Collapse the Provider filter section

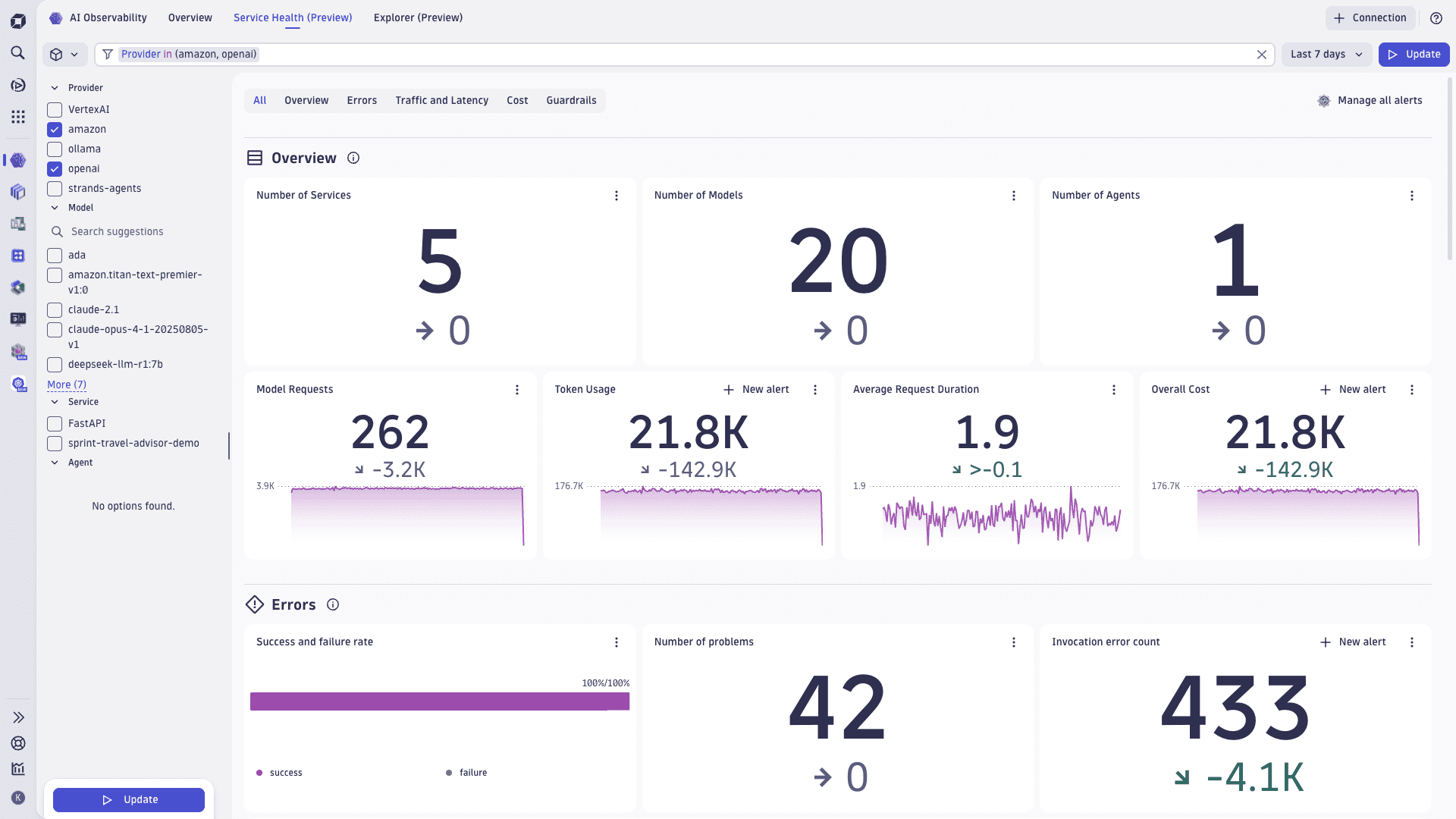(54, 88)
